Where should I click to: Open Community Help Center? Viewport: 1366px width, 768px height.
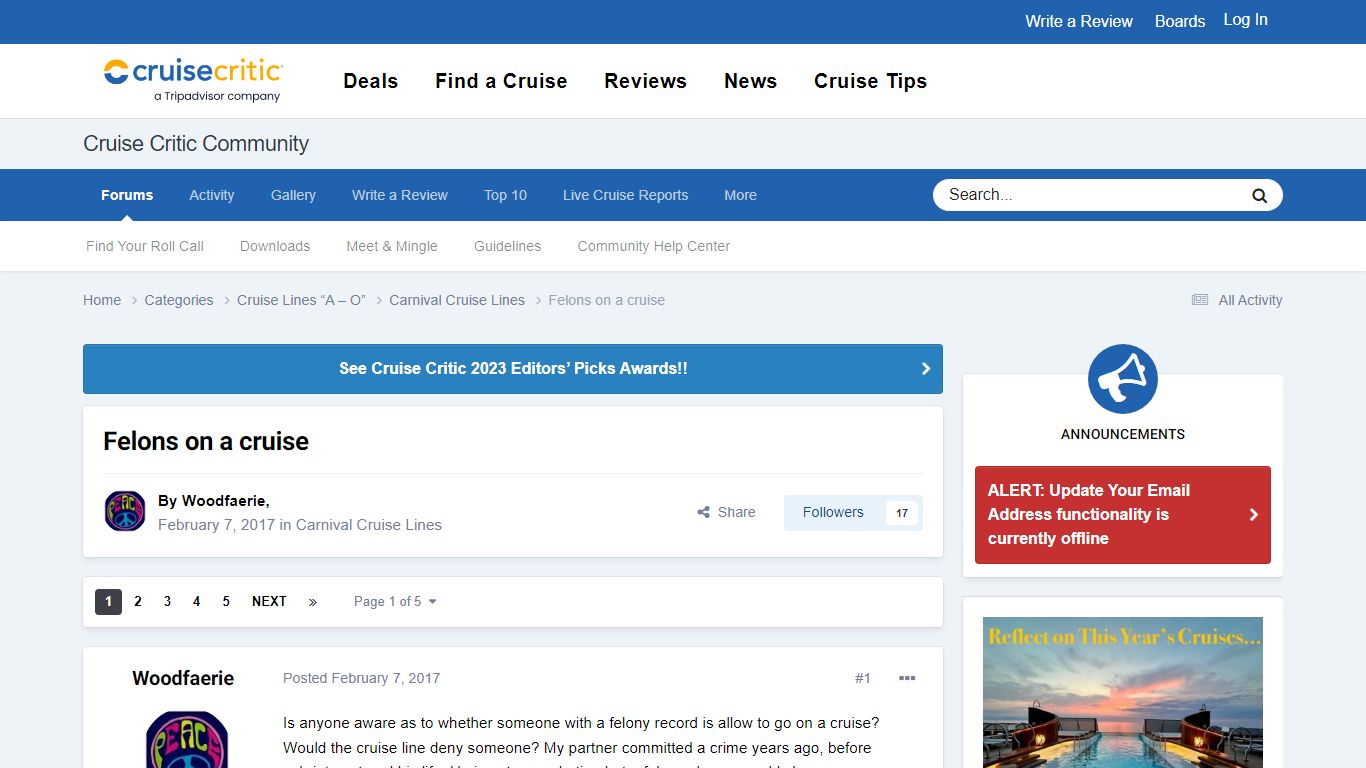click(654, 246)
